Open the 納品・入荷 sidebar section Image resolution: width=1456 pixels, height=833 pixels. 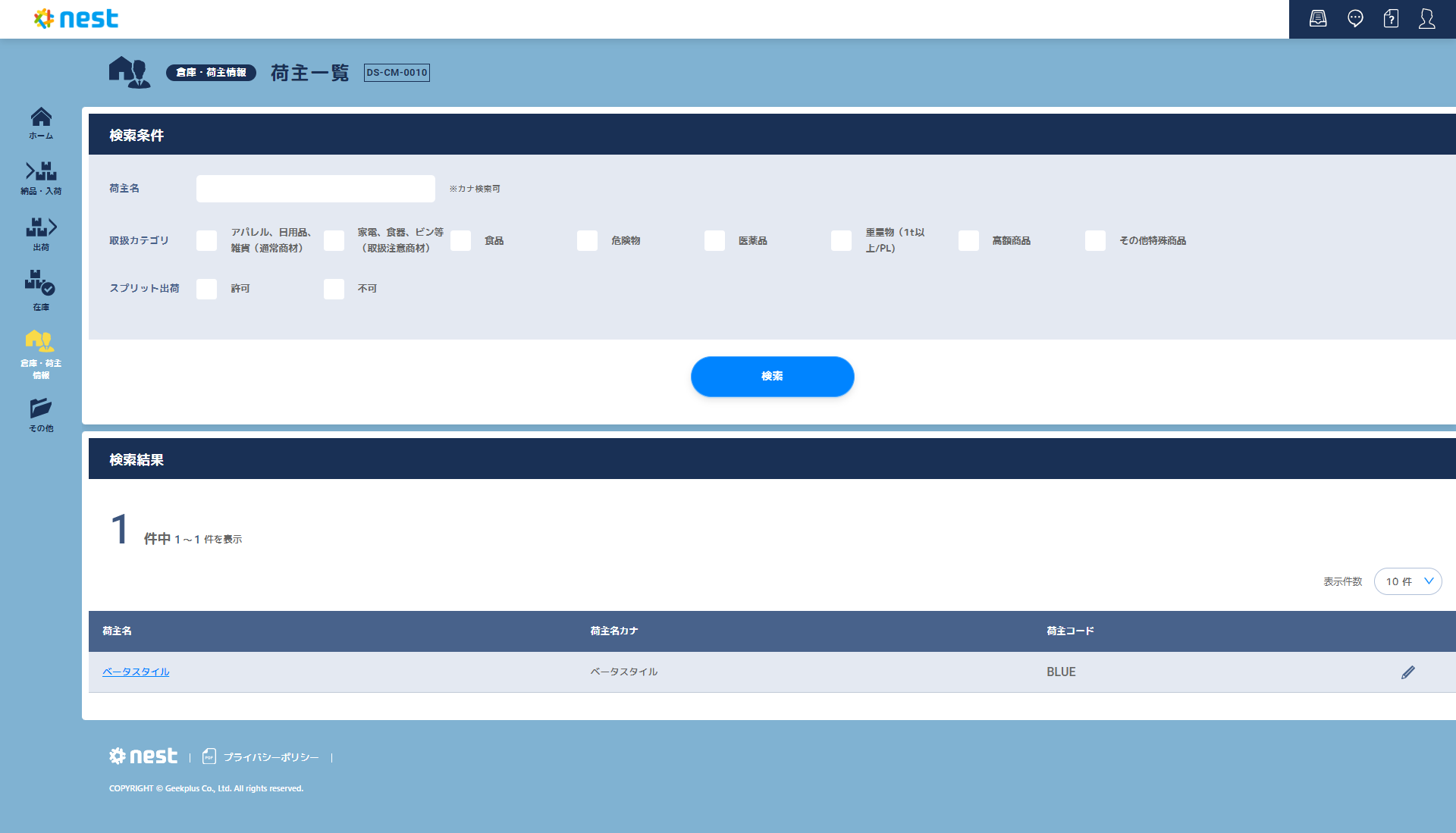(x=41, y=177)
